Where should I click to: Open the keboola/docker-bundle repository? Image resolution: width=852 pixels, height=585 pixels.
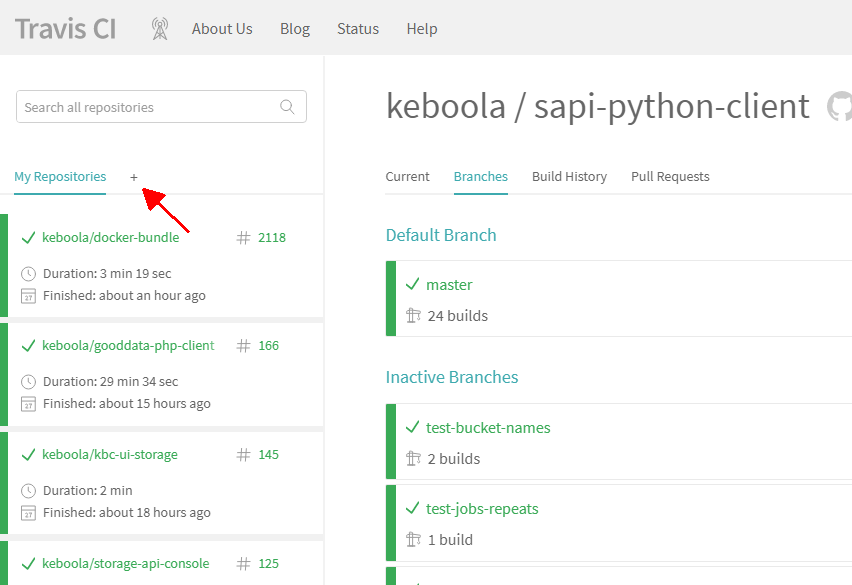(111, 237)
